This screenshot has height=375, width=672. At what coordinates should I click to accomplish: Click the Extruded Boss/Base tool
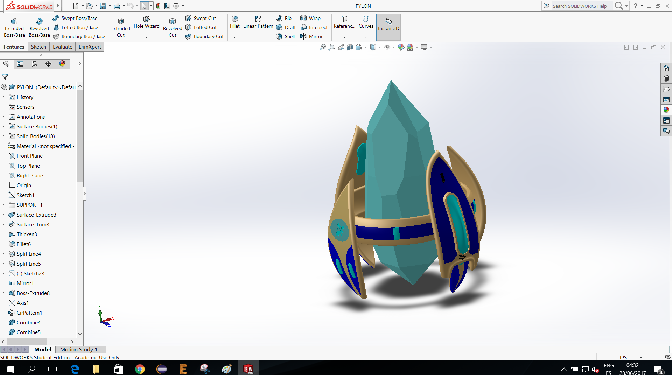pos(14,27)
